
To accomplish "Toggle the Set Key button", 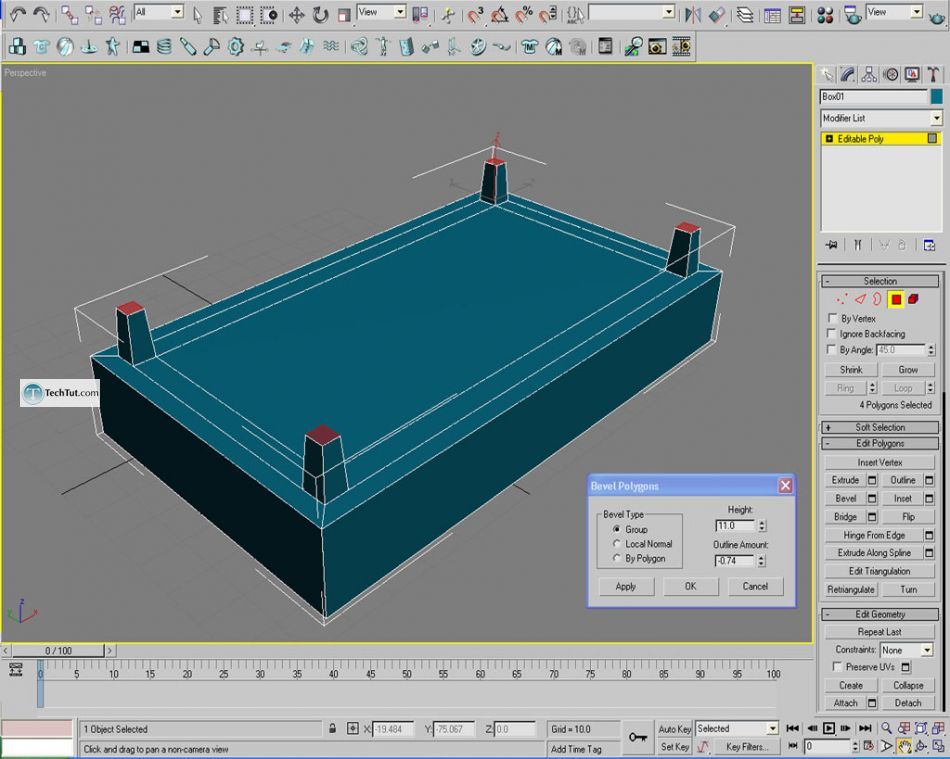I will pos(674,747).
